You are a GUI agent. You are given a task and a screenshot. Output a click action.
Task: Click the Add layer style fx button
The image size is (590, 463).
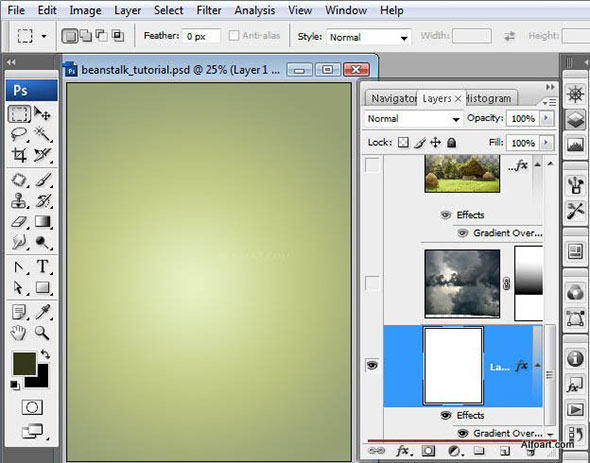(403, 451)
